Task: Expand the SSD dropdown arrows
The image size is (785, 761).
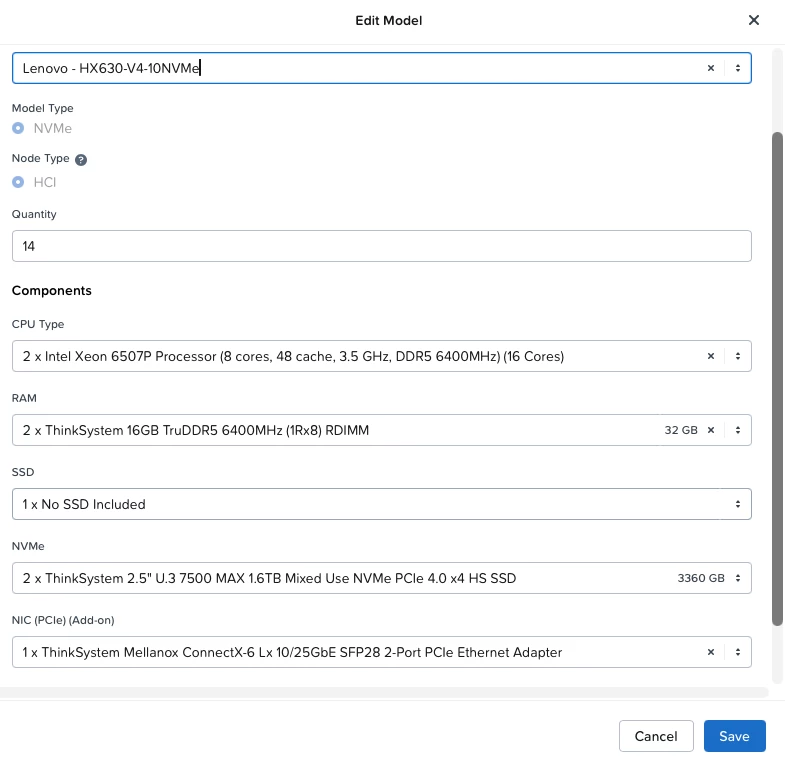Action: click(737, 504)
